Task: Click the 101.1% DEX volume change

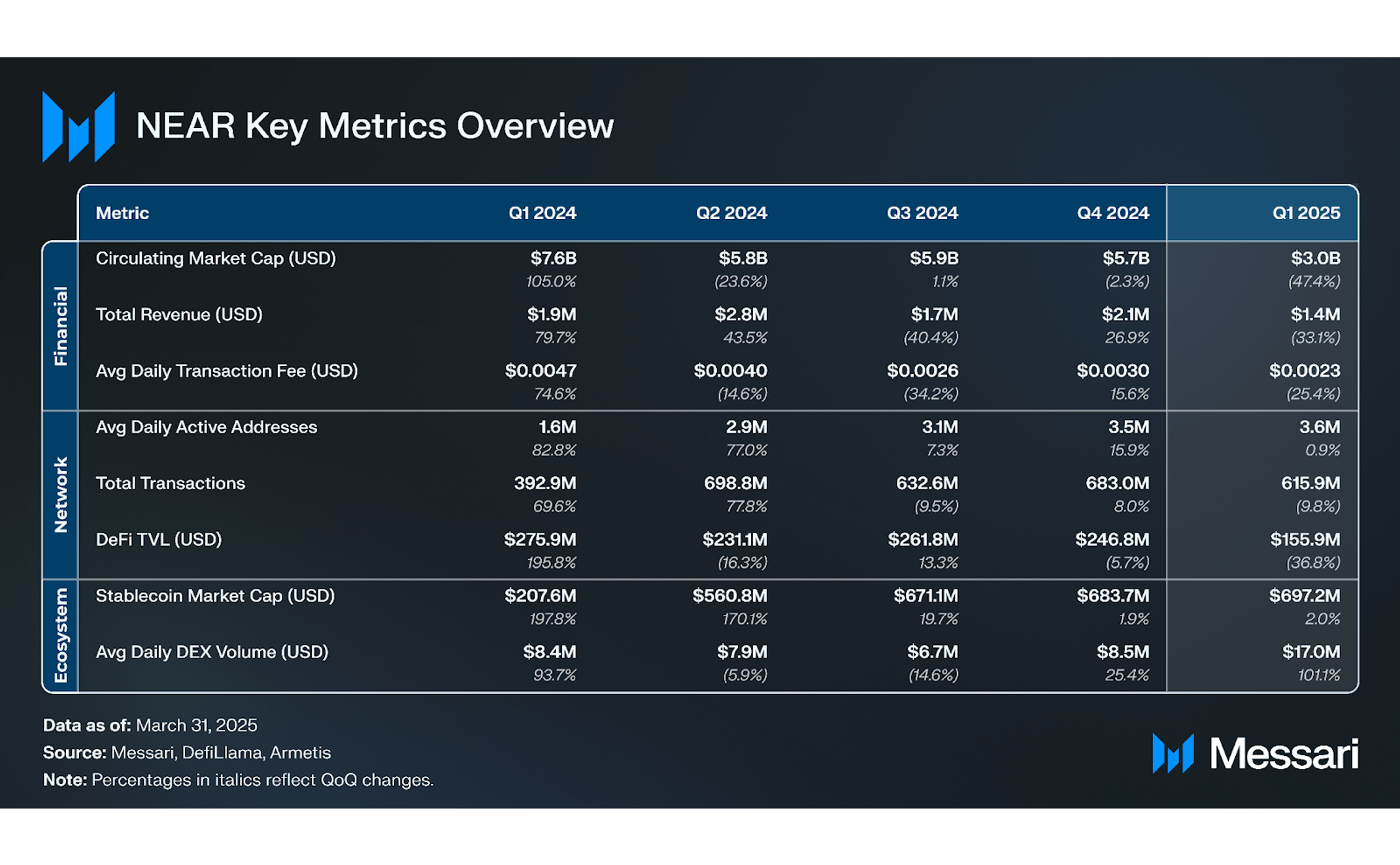Action: pyautogui.click(x=1319, y=675)
